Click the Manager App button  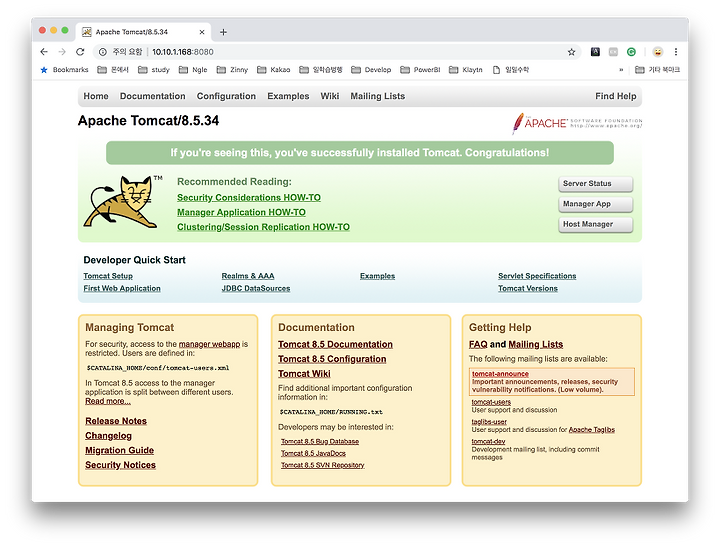(596, 204)
